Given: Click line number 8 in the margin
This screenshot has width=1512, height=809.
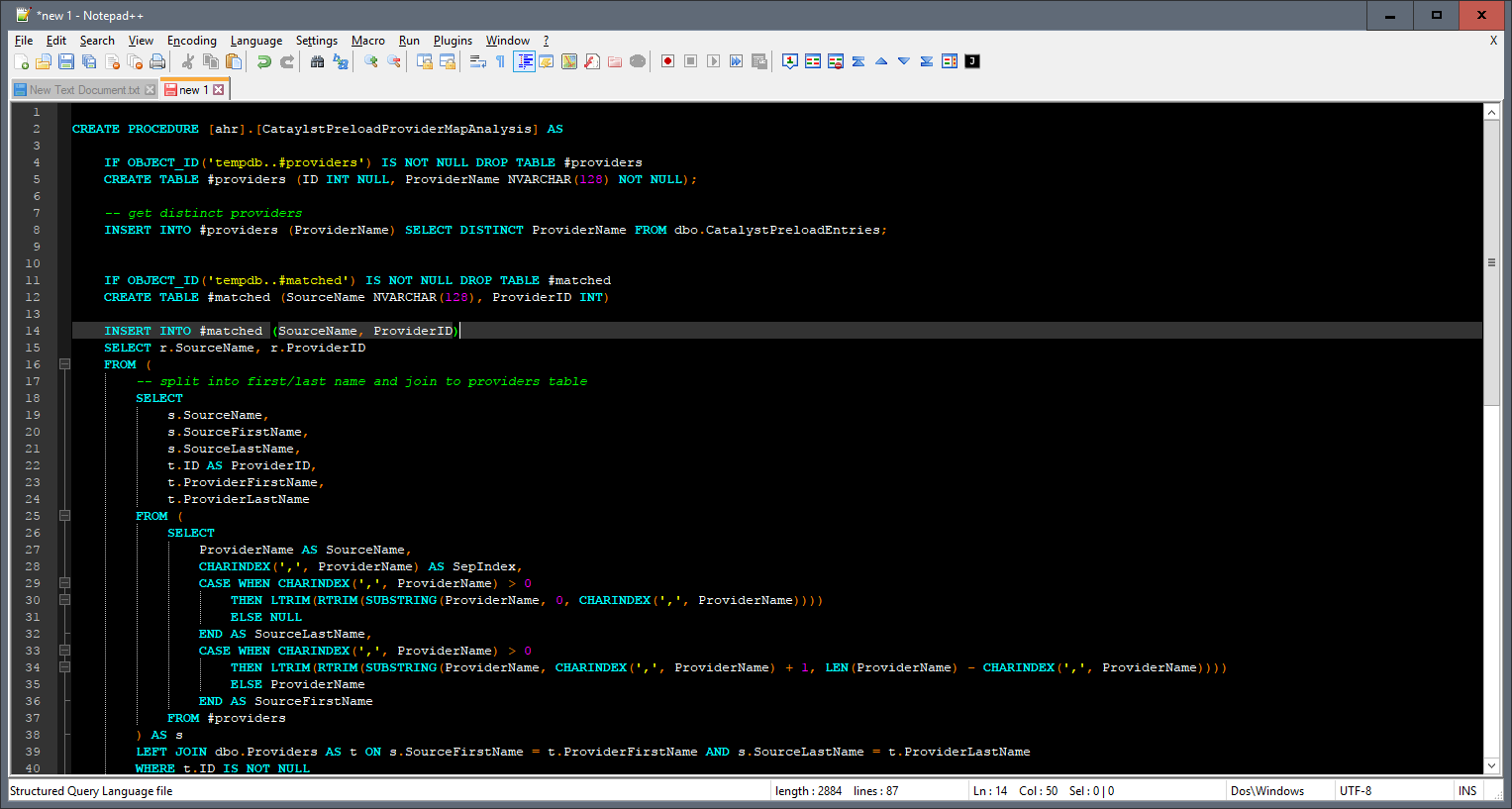Looking at the screenshot, I should click(x=37, y=230).
